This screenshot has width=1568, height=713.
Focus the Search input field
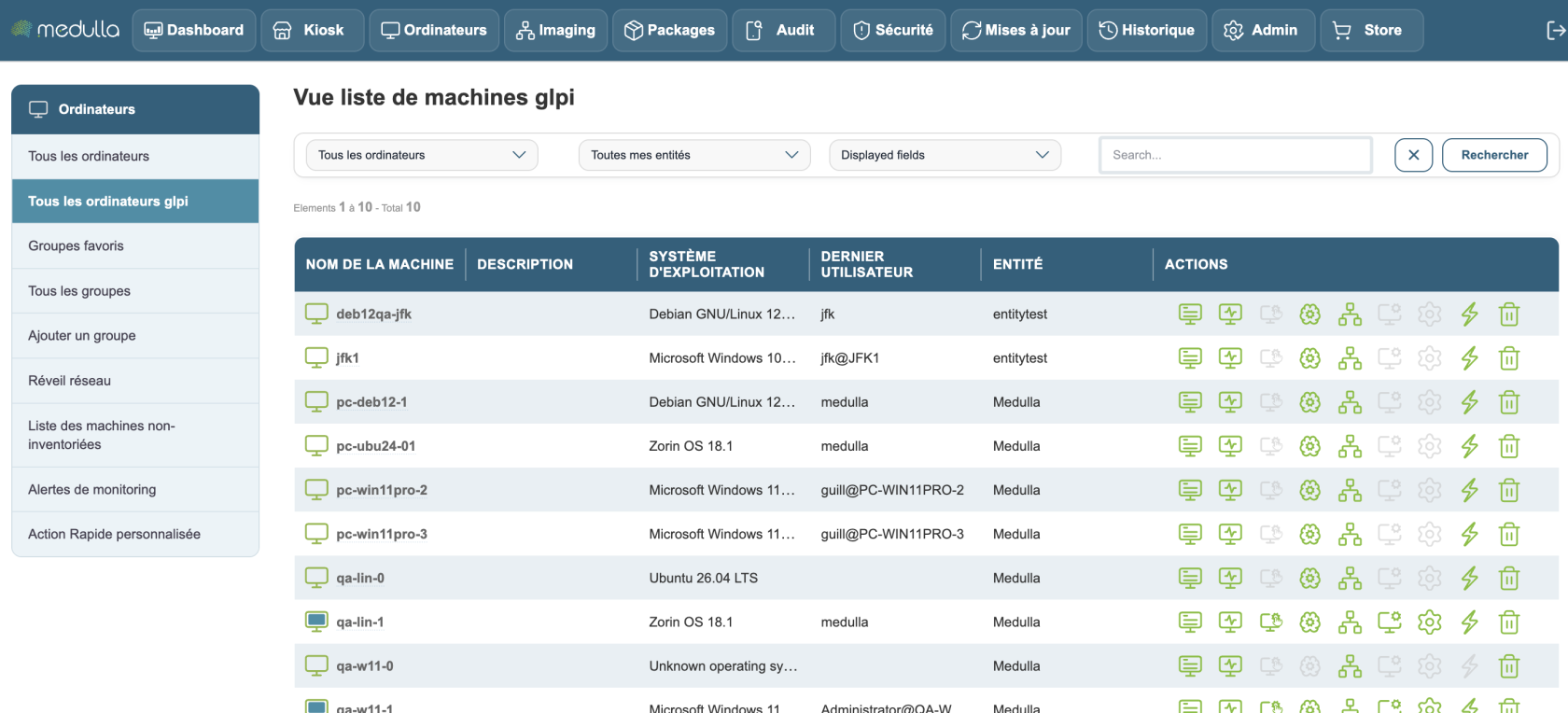pos(1236,155)
